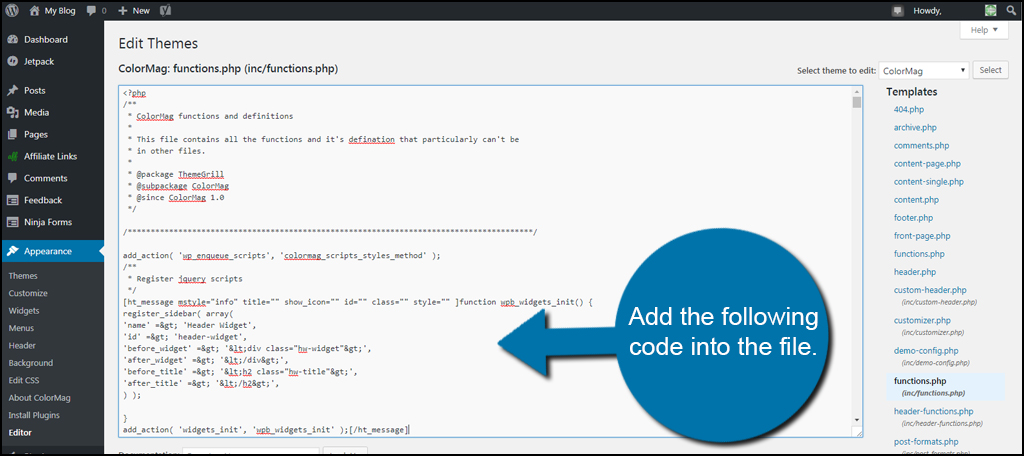Open the notifications icon near Howdy

(x=898, y=10)
